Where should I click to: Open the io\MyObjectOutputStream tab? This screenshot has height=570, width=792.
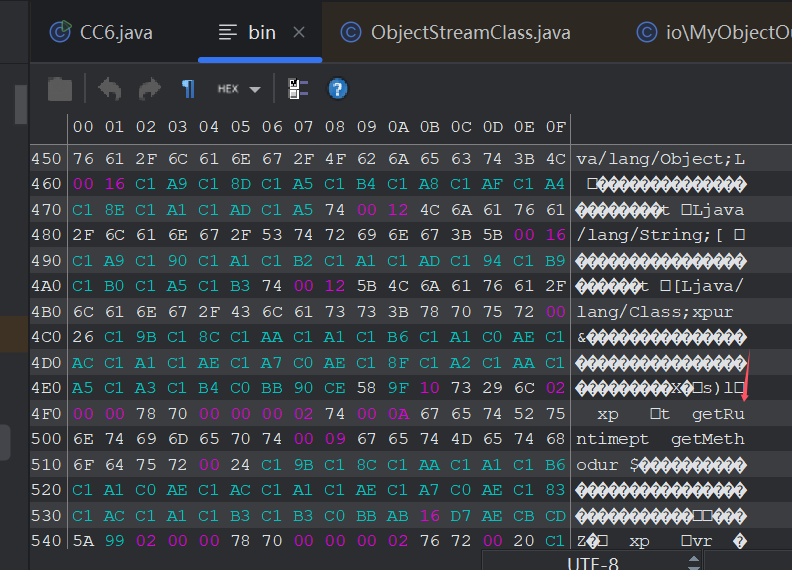713,32
